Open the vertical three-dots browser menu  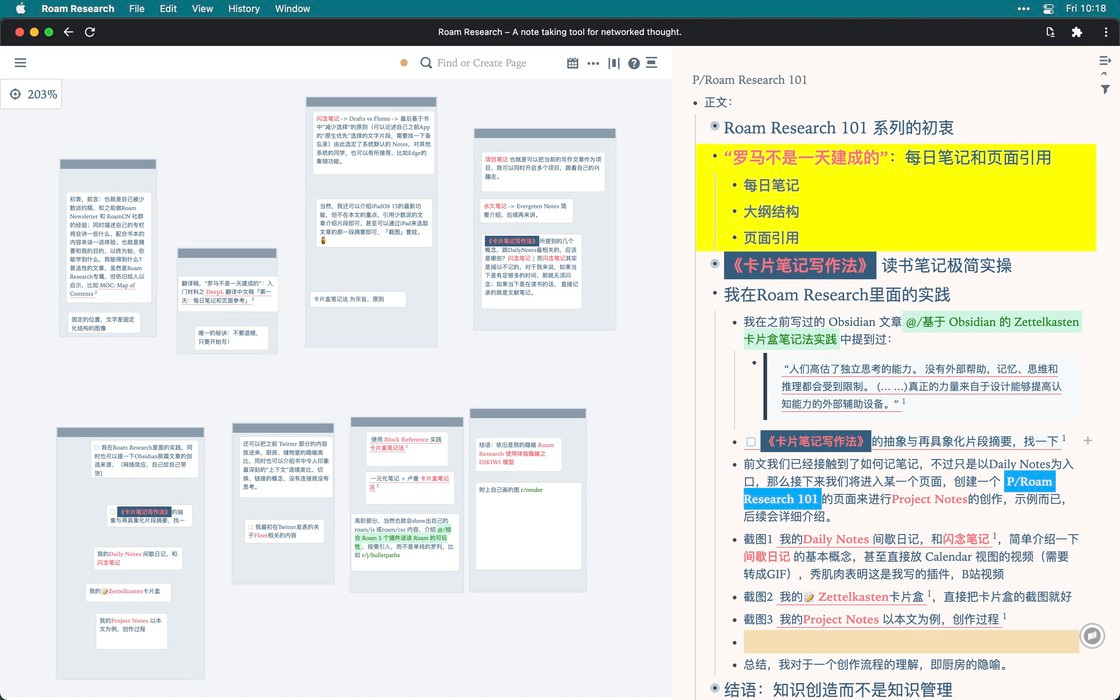(x=1106, y=31)
